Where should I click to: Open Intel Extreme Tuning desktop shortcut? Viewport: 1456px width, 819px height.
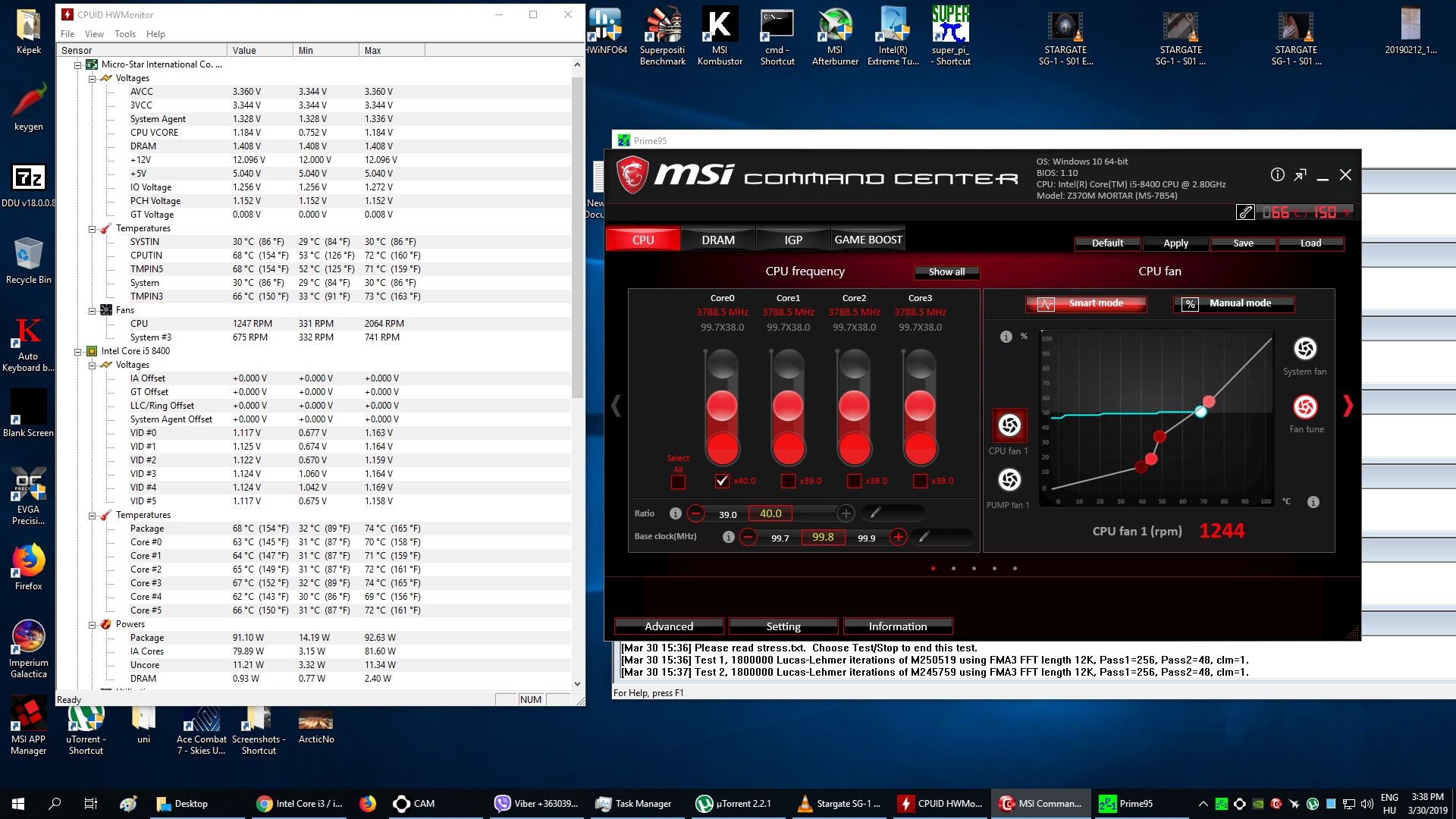tap(893, 36)
